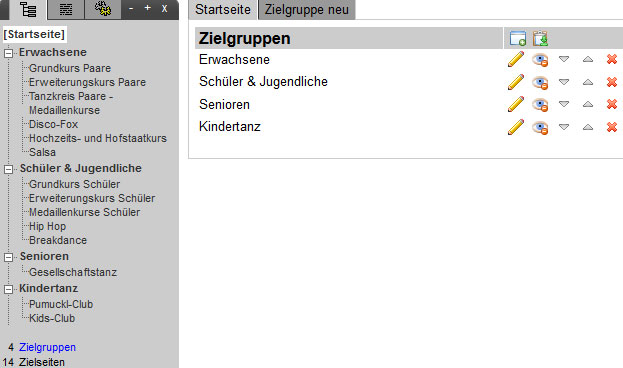This screenshot has width=623, height=368.
Task: Toggle visibility eye for Schüler & Jugendliche
Action: tap(540, 82)
